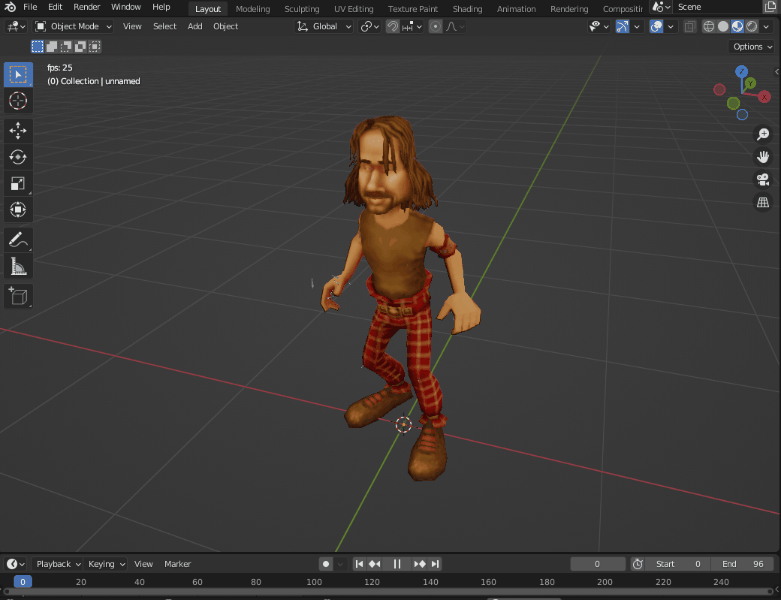Enable proportional editing toggle
781x600 pixels.
coord(436,27)
